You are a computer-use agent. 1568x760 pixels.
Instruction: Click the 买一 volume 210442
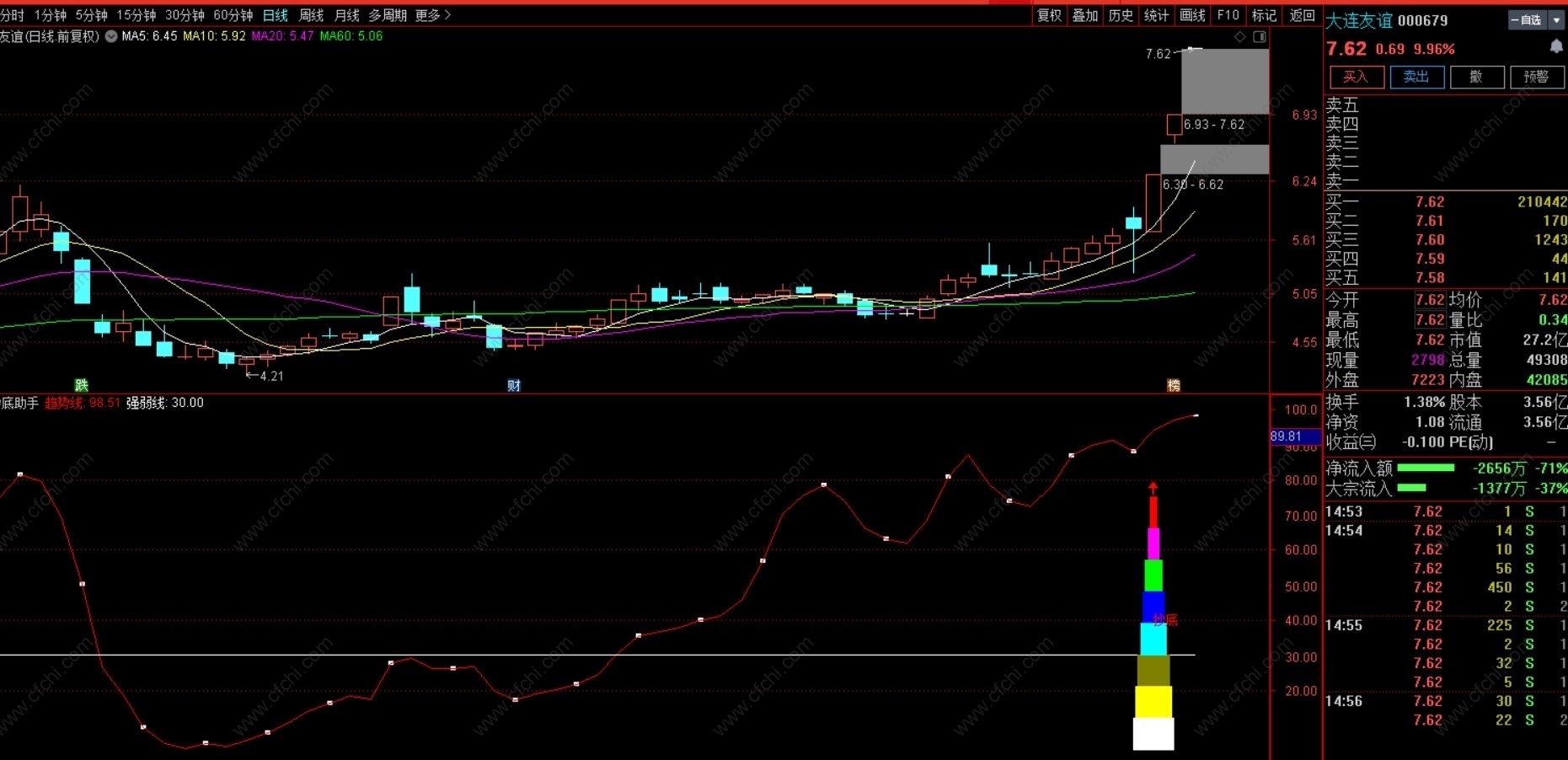[1543, 201]
